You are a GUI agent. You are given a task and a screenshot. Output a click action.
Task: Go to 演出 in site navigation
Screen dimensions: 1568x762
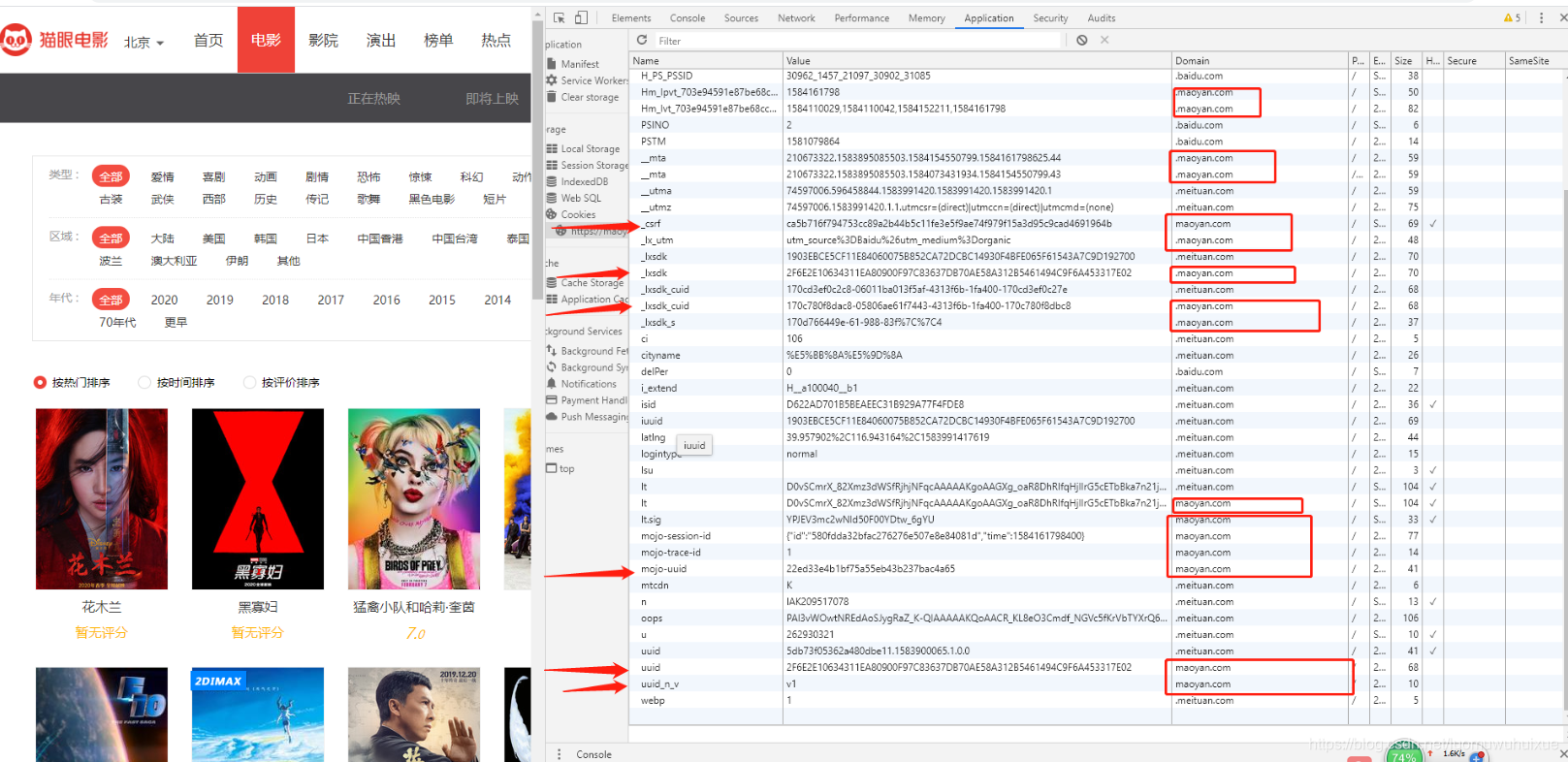click(x=381, y=40)
